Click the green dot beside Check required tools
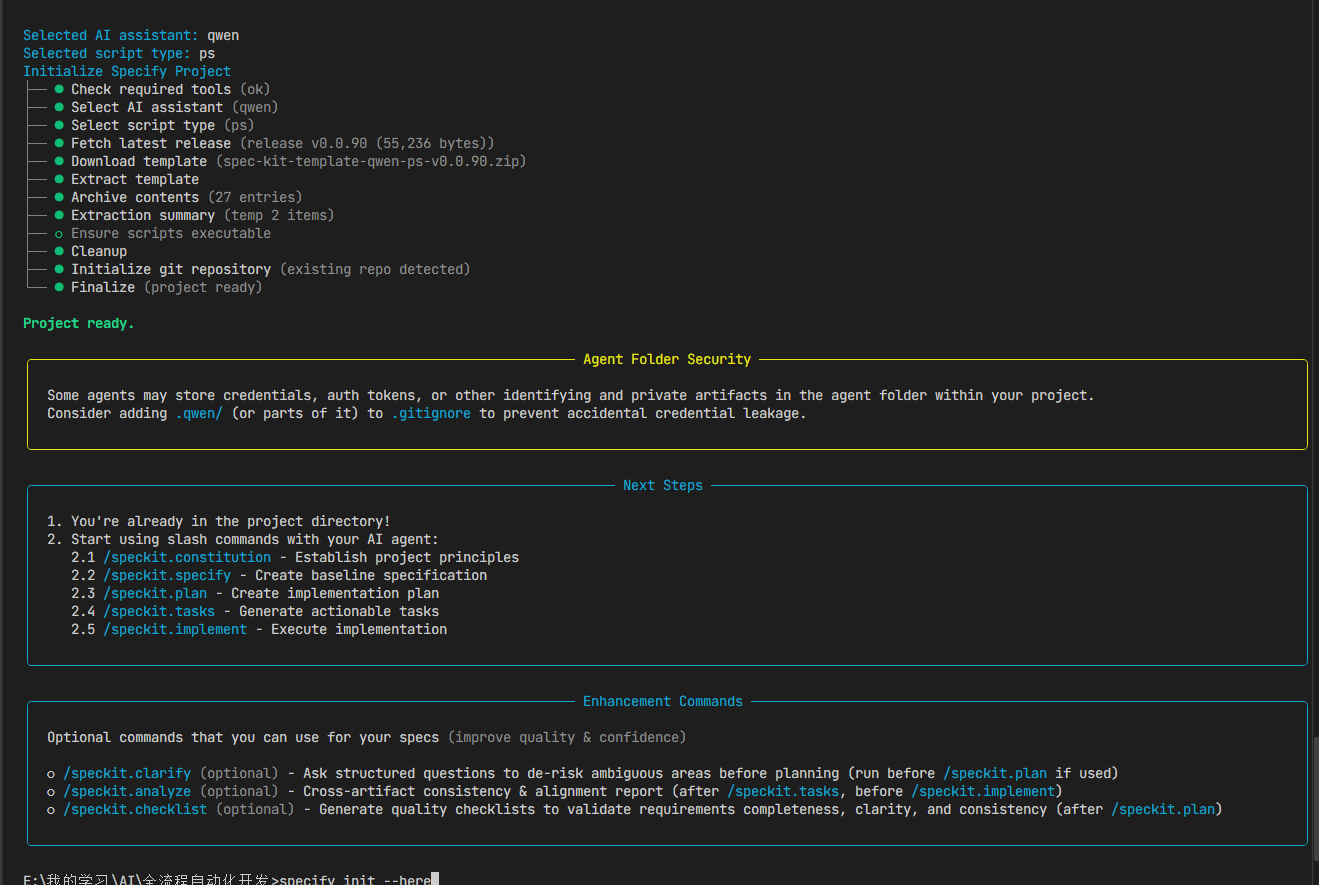This screenshot has height=885, width=1319. coord(59,90)
